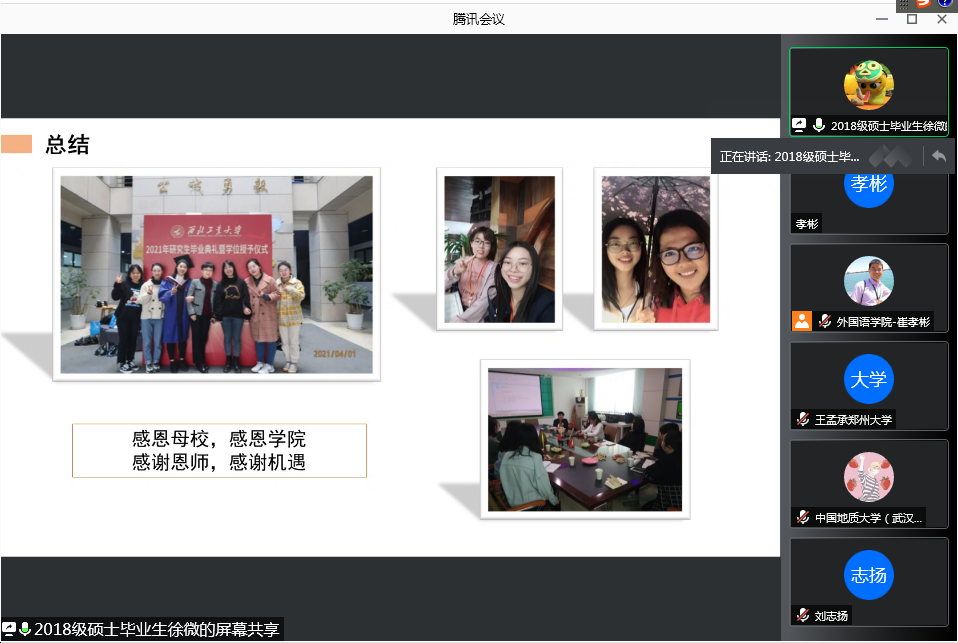Maximize the 腾讯会议 window
Screen dimensions: 958x643
point(911,19)
